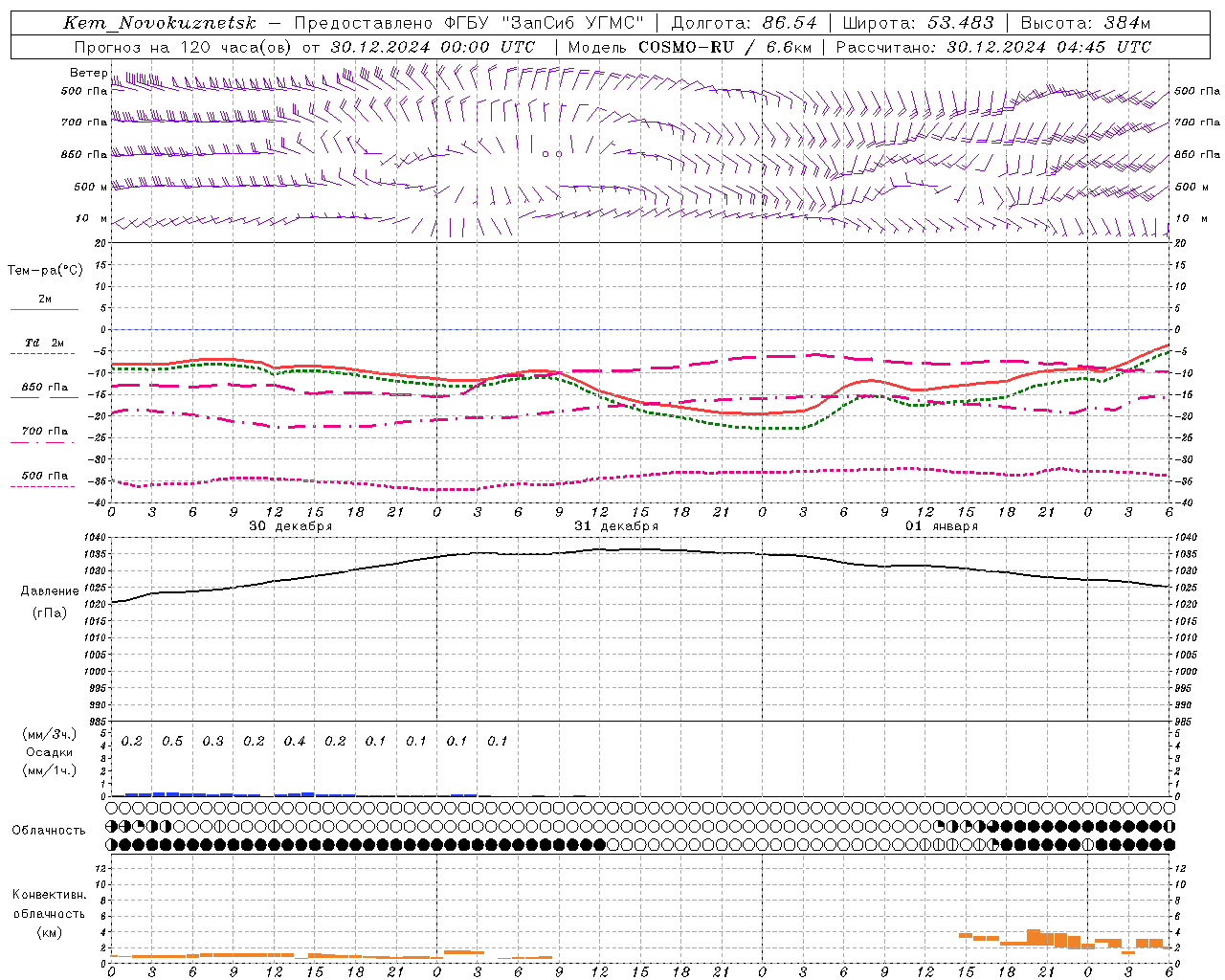Select the 'Осадки' precipitation label

pyautogui.click(x=49, y=752)
